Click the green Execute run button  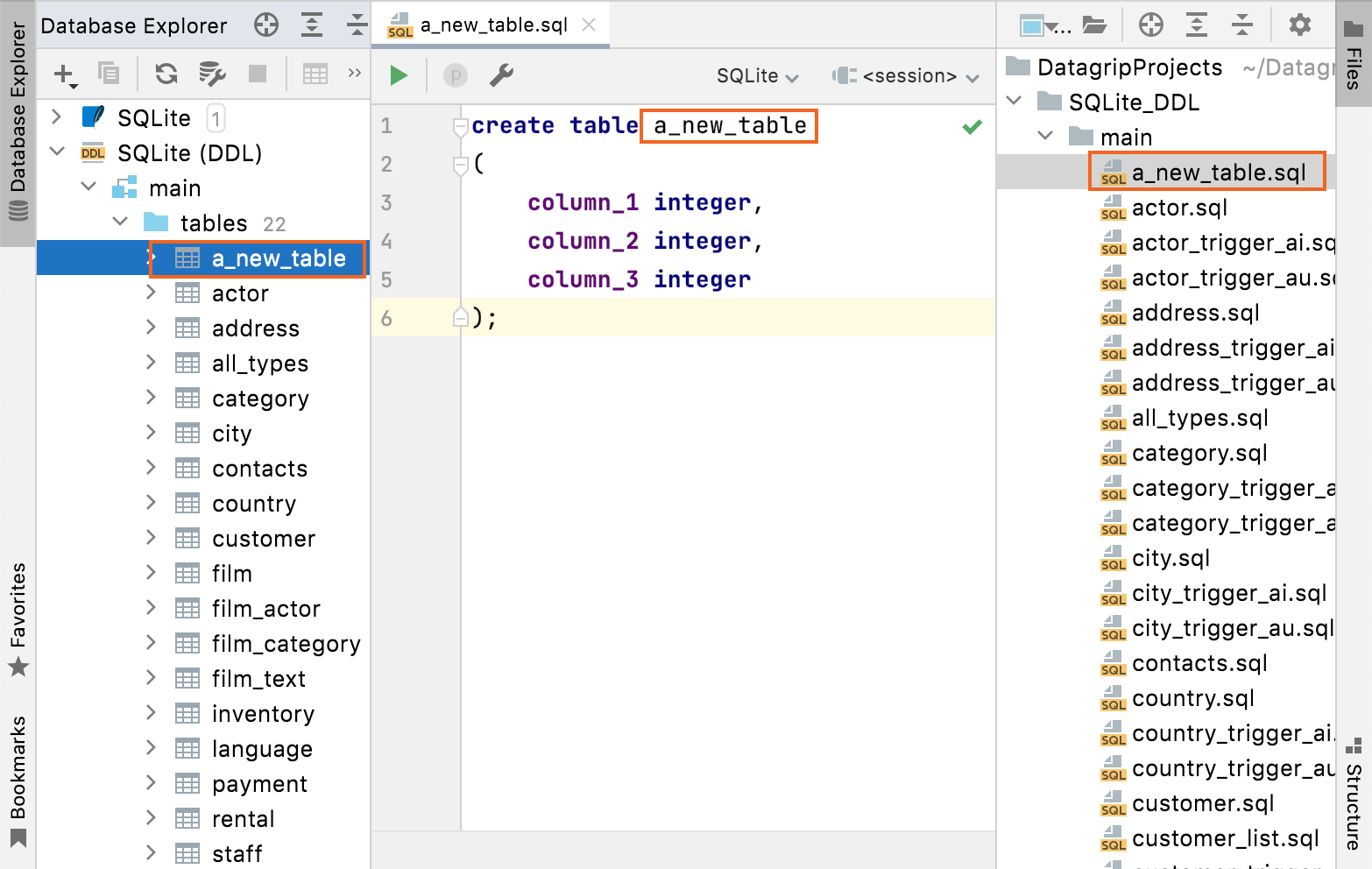(399, 75)
